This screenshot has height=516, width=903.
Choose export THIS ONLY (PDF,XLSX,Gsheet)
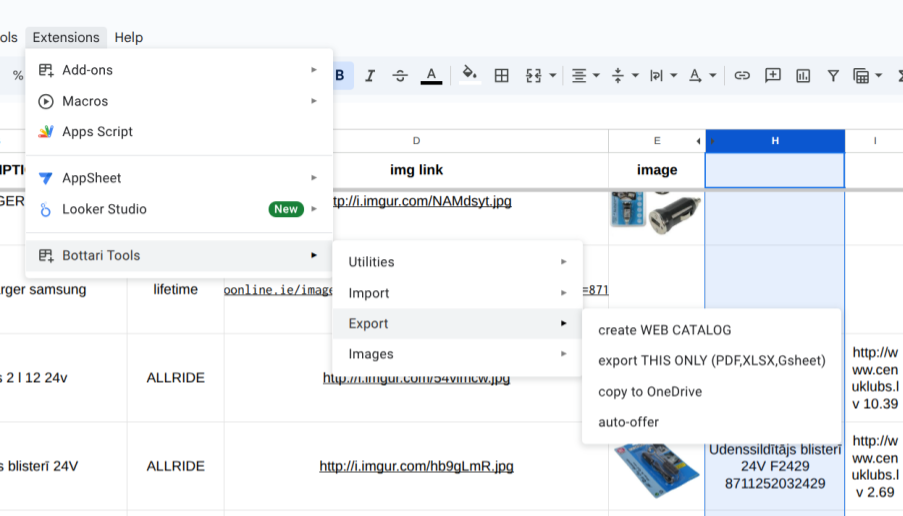click(x=711, y=361)
